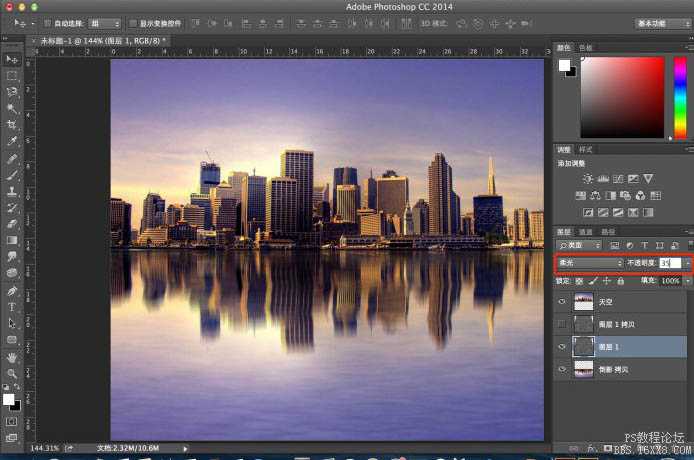Select the document tab 未标题-1 @ 144%
This screenshot has width=694, height=460.
point(103,41)
